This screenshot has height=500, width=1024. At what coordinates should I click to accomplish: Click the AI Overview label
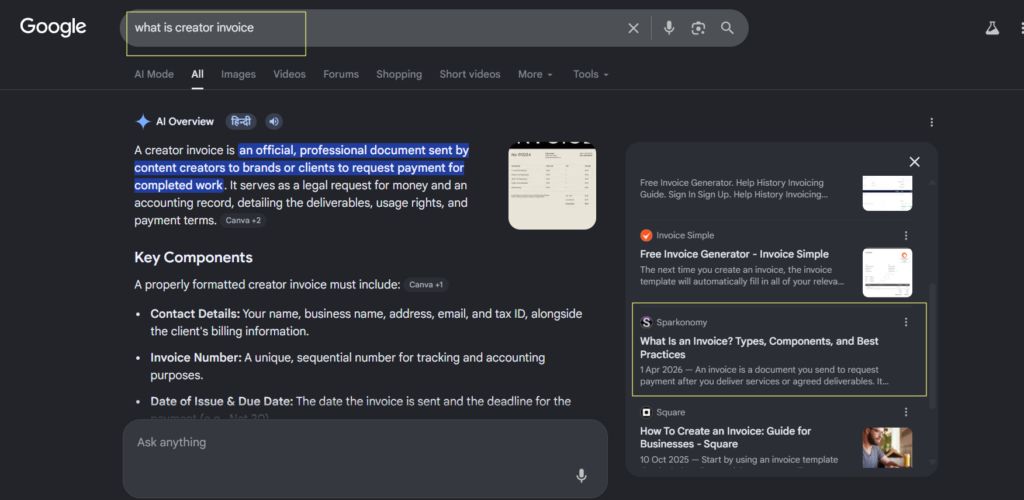pos(185,121)
